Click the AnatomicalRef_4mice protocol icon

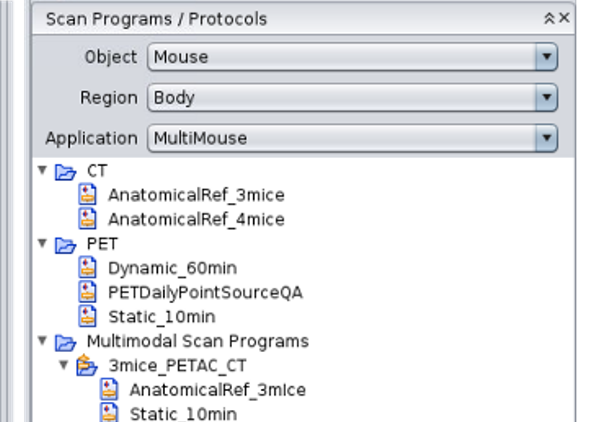[88, 219]
